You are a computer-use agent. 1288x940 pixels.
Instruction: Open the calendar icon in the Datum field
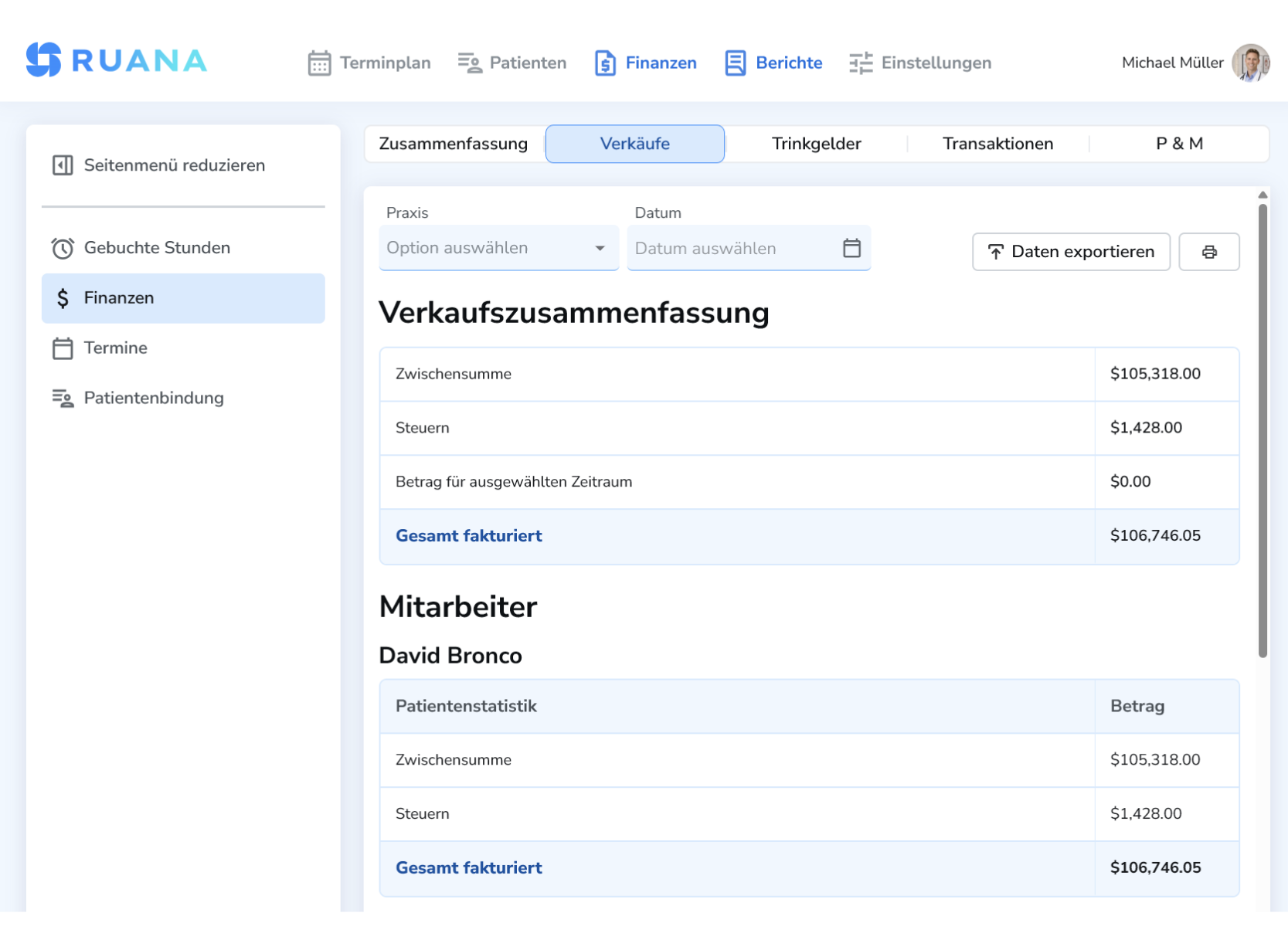pyautogui.click(x=851, y=248)
